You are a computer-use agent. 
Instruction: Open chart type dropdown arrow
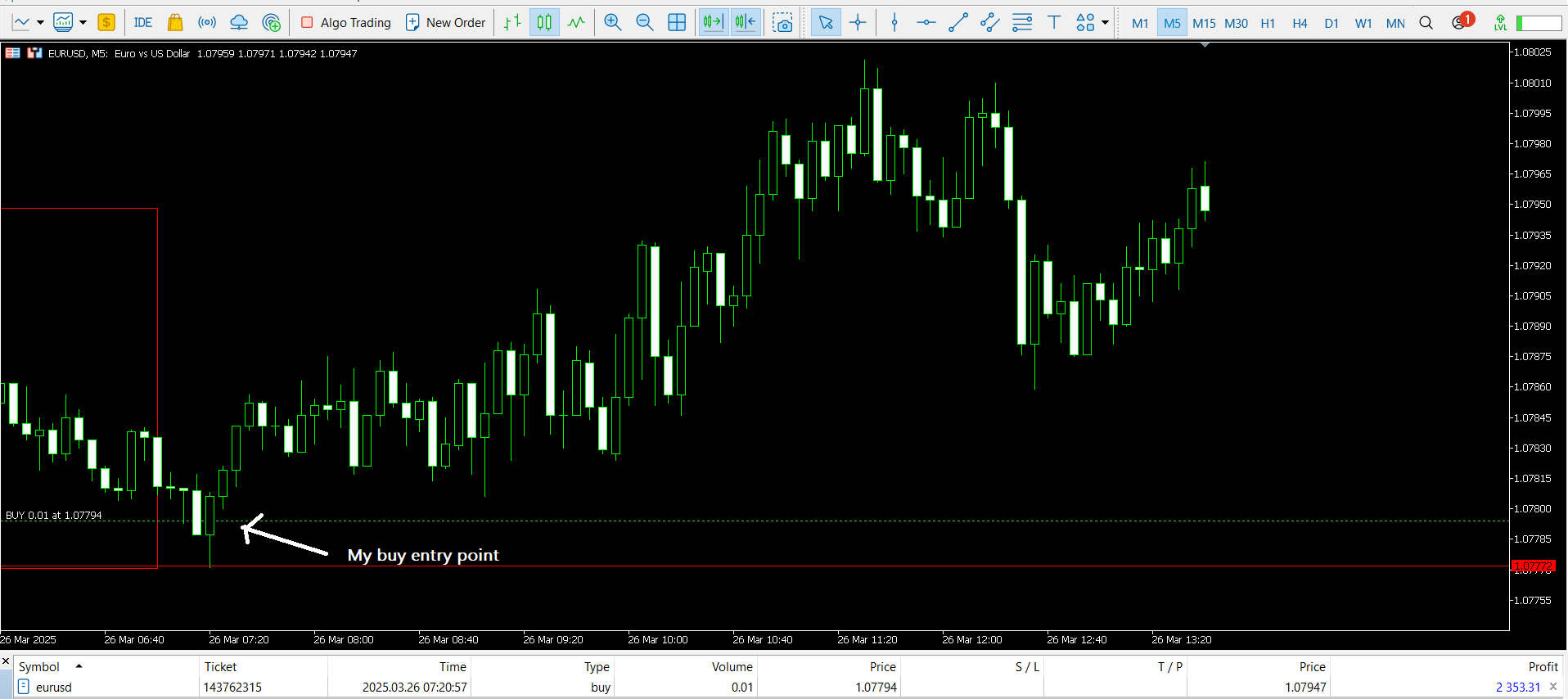pyautogui.click(x=40, y=23)
